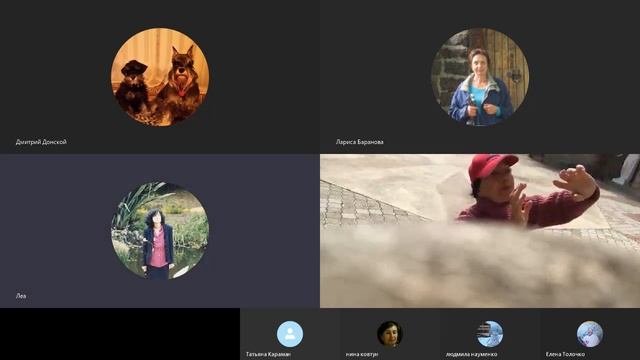Click the name label нина ковтун

point(362,354)
